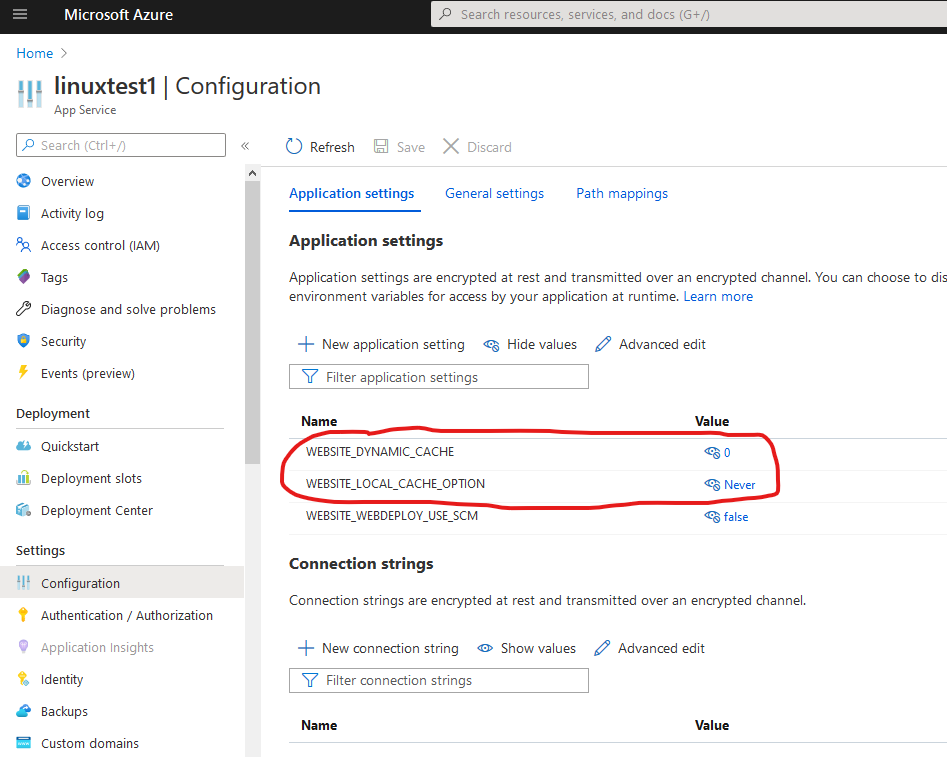This screenshot has height=757, width=947.
Task: Click the breadcrumb chevron after Home
Action: click(x=65, y=53)
